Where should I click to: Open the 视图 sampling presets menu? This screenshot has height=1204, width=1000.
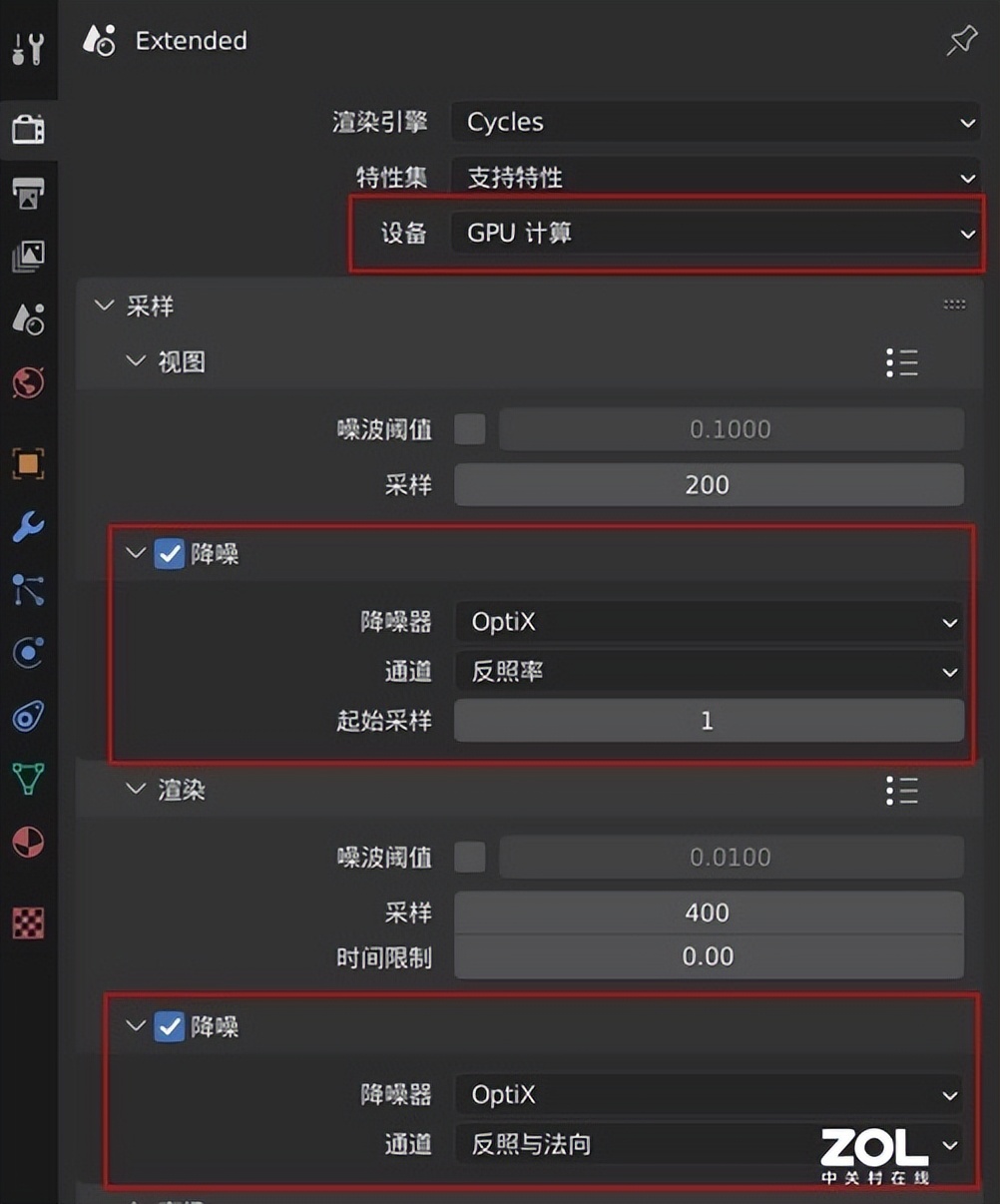901,362
